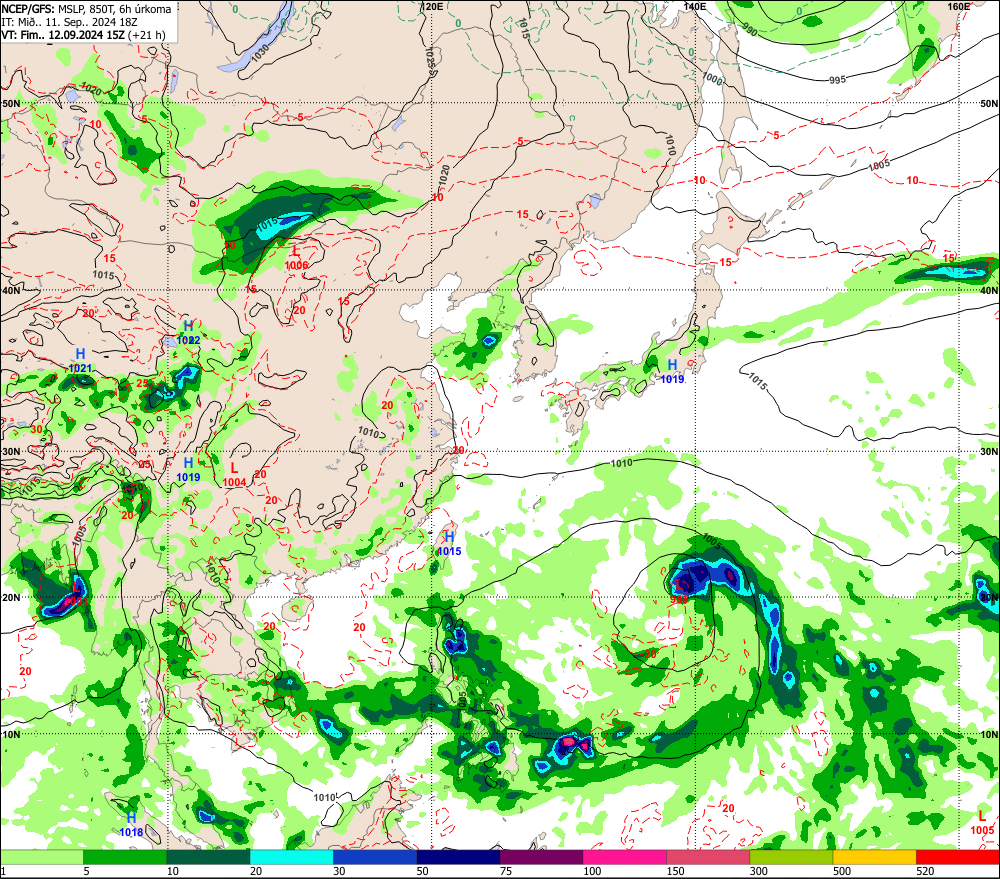The height and width of the screenshot is (879, 1000).
Task: Click the '160E' longitude label
Action: (x=959, y=6)
